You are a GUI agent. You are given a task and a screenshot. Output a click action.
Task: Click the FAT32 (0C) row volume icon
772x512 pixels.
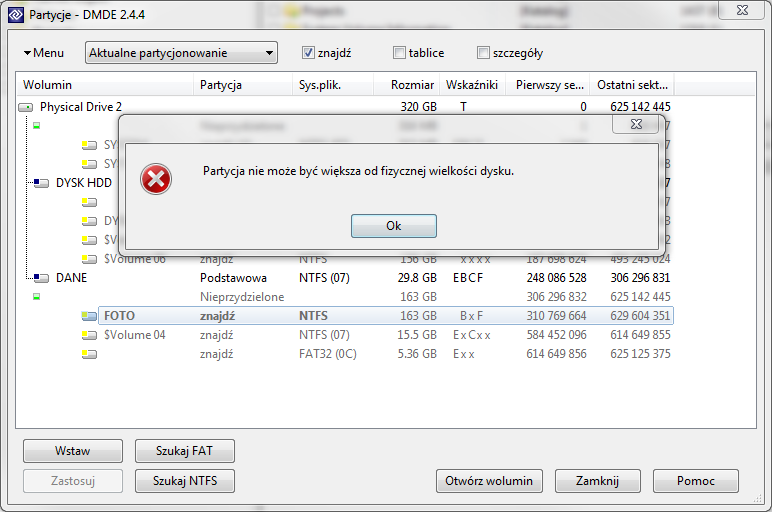click(x=89, y=354)
